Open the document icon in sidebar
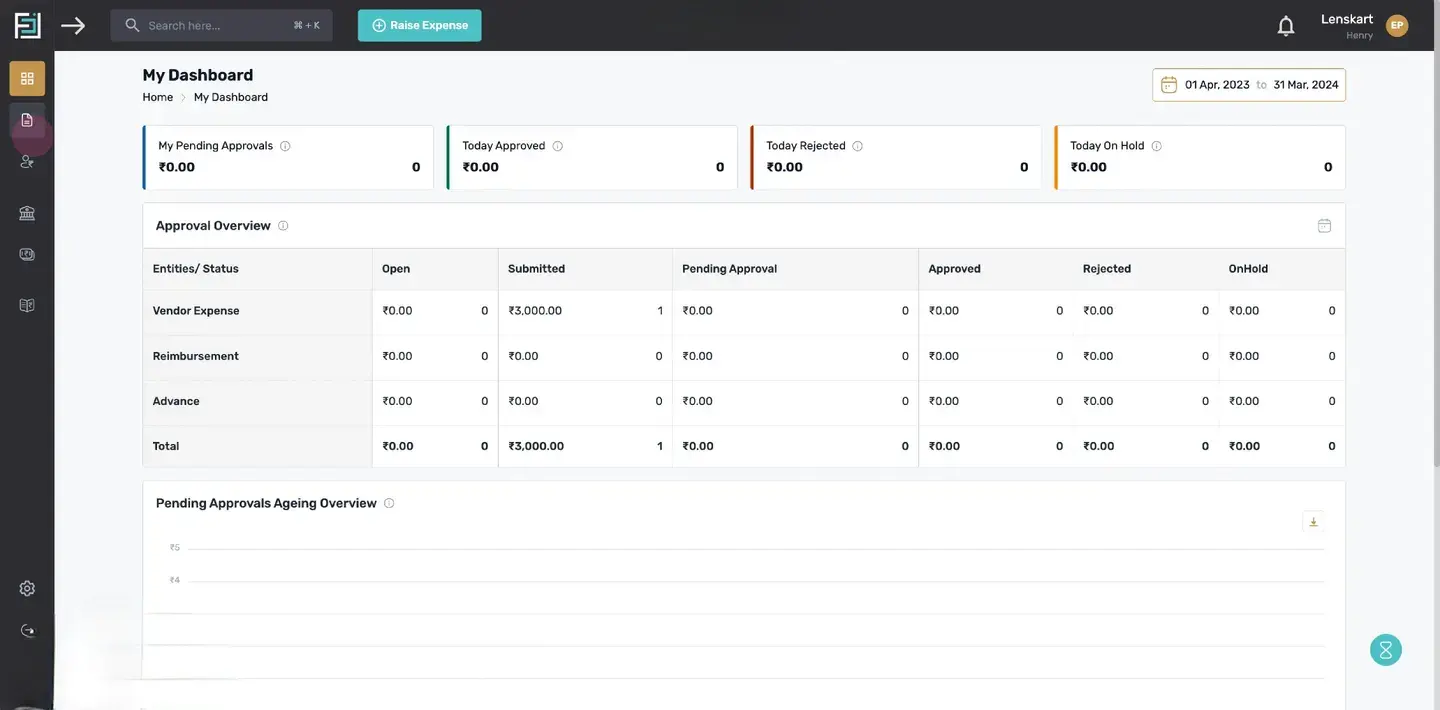 pos(27,120)
